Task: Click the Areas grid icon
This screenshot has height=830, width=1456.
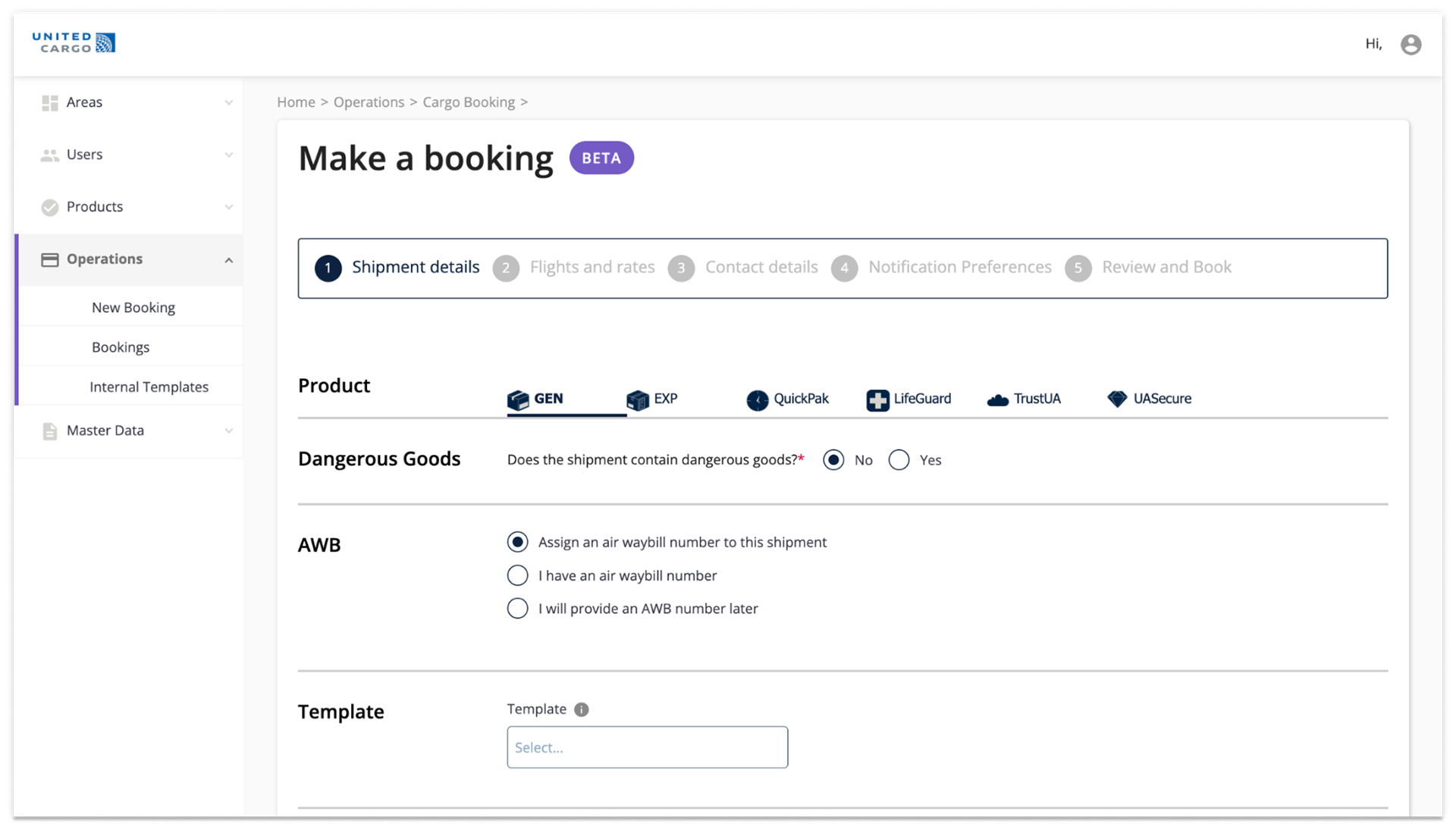Action: (50, 102)
